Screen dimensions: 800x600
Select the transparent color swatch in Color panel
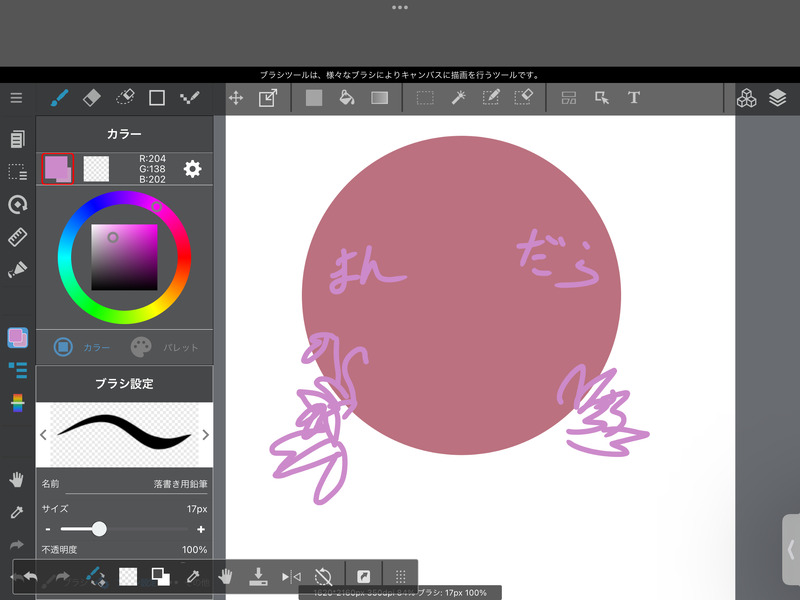click(96, 169)
